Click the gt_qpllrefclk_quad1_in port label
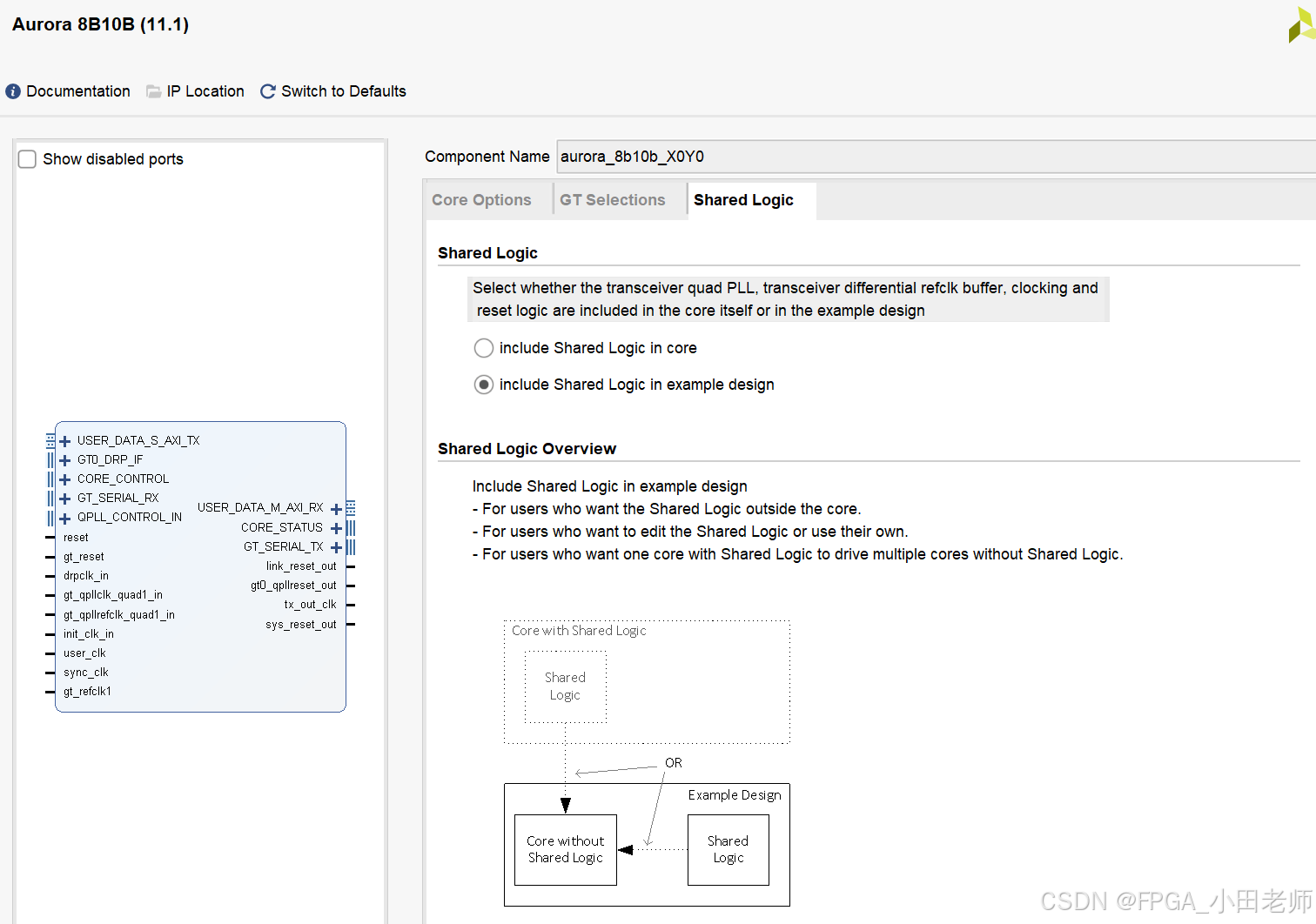The width and height of the screenshot is (1316, 924). tap(119, 615)
